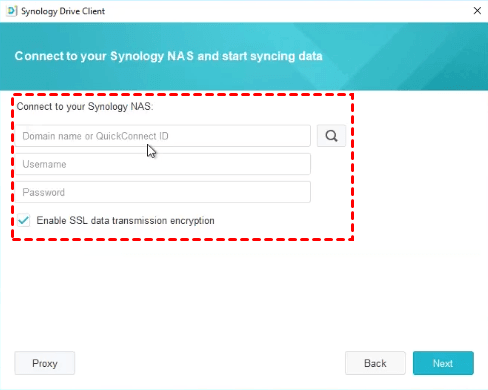488x390 pixels.
Task: Click 'Synology Drive Client' title text
Action: pyautogui.click(x=63, y=11)
